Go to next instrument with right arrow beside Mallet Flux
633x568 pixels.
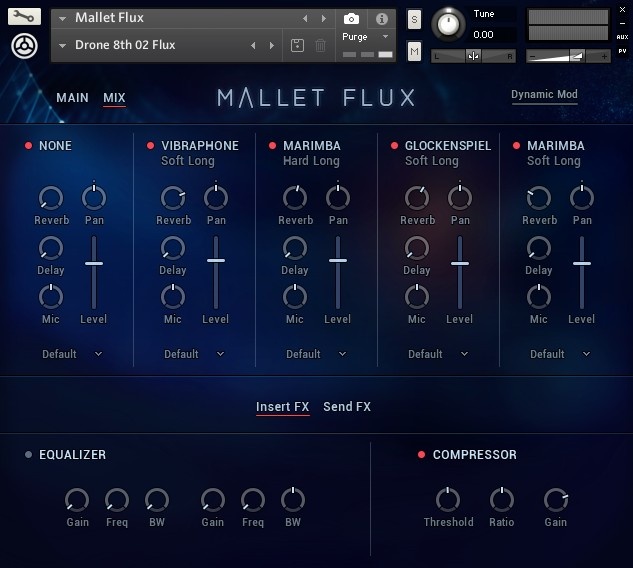(324, 19)
